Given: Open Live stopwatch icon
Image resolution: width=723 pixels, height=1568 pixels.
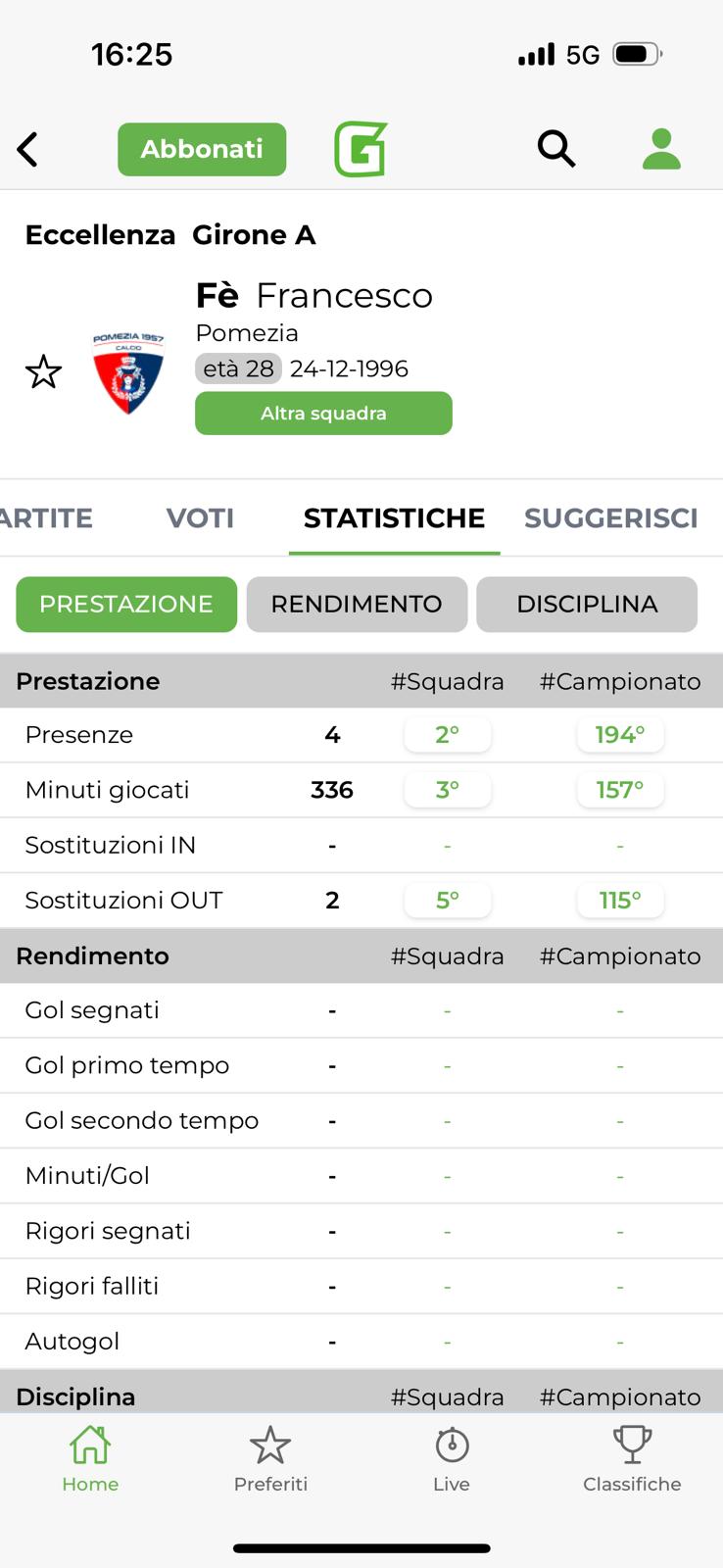Looking at the screenshot, I should (452, 1458).
